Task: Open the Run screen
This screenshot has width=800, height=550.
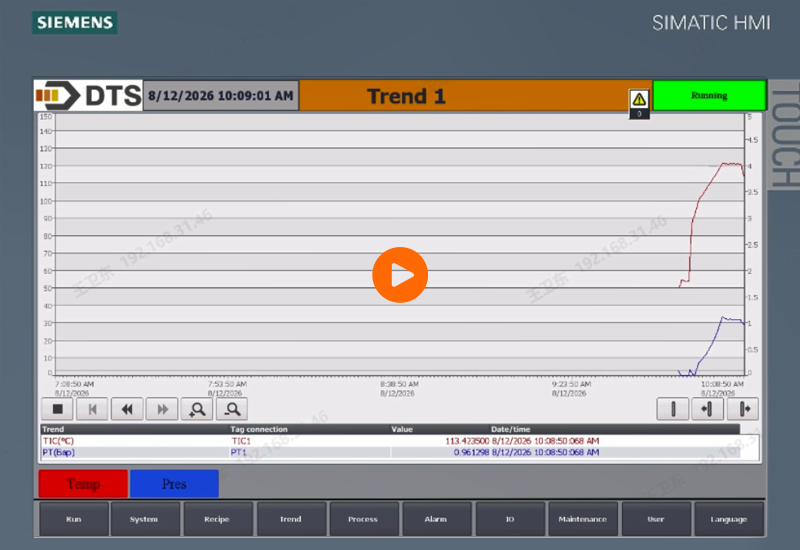Action: click(73, 519)
